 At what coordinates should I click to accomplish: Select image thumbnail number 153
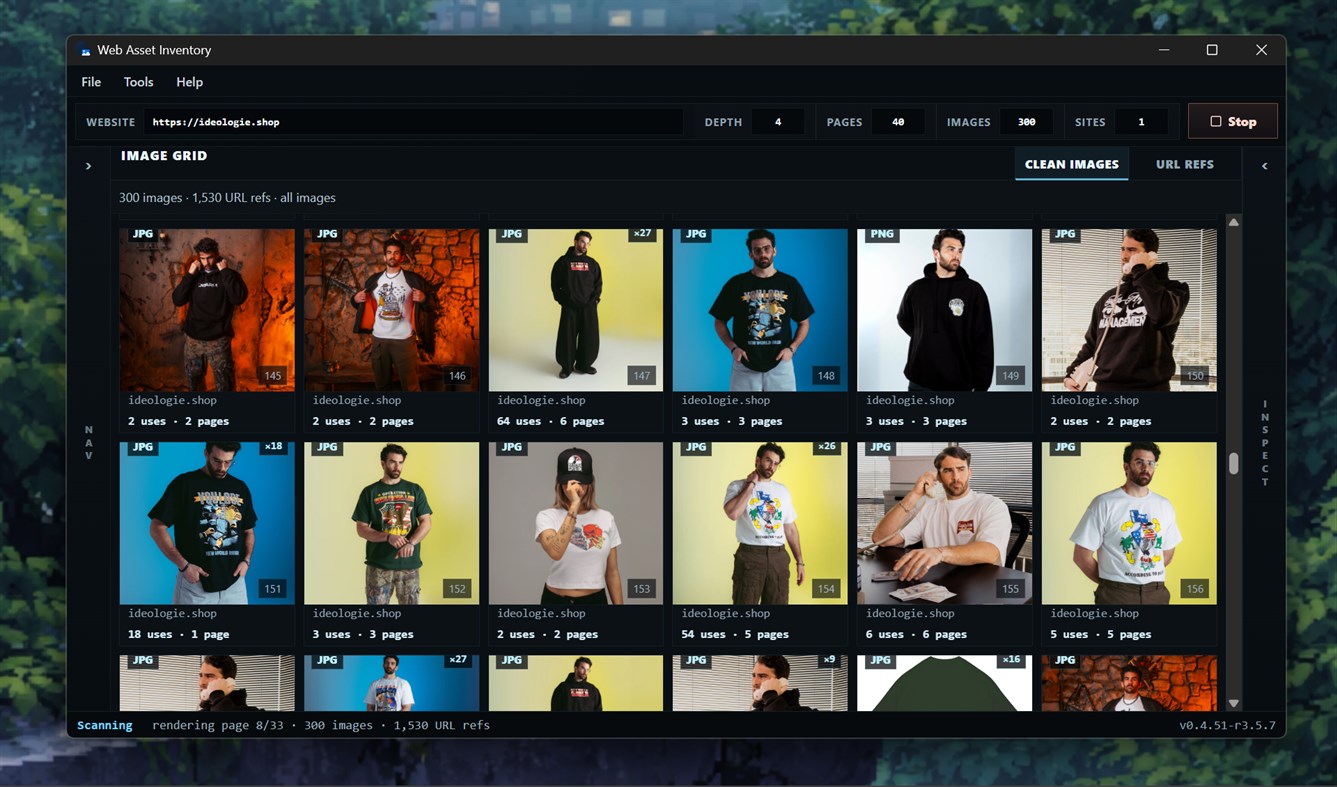pyautogui.click(x=576, y=523)
